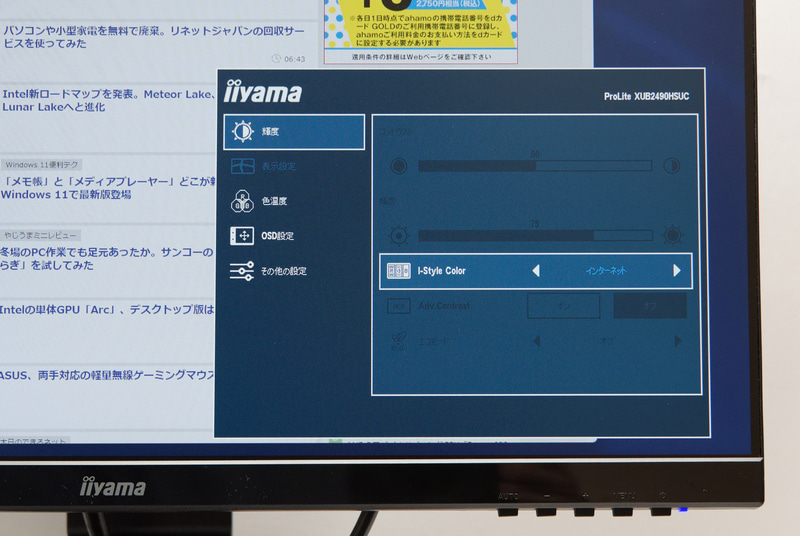Image resolution: width=800 pixels, height=536 pixels.
Task: Click the move-arrows icon beside OSD設定
Action: point(242,236)
